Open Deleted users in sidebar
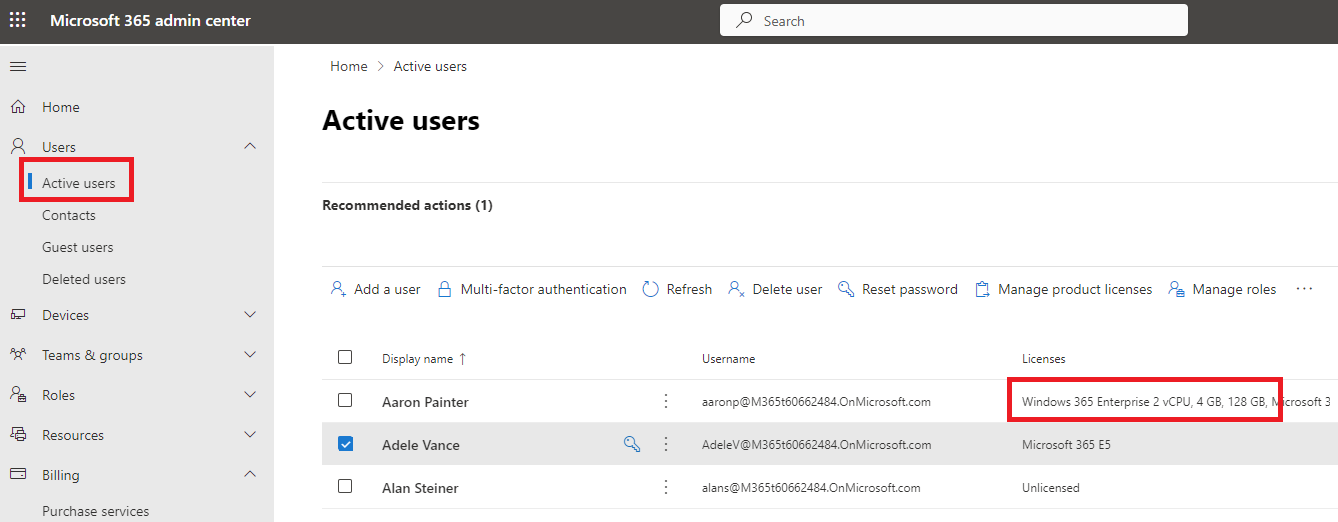 tap(84, 279)
